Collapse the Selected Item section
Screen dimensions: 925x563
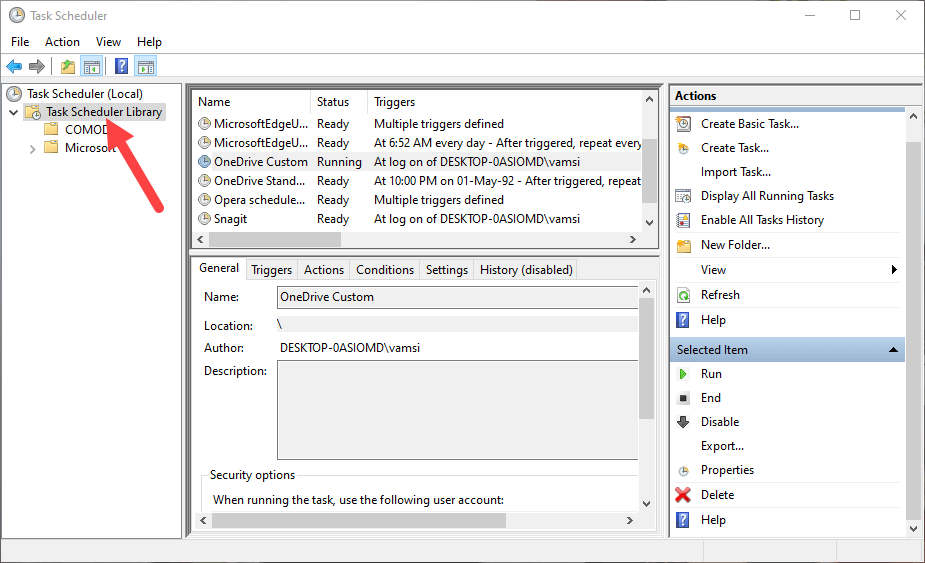[893, 350]
